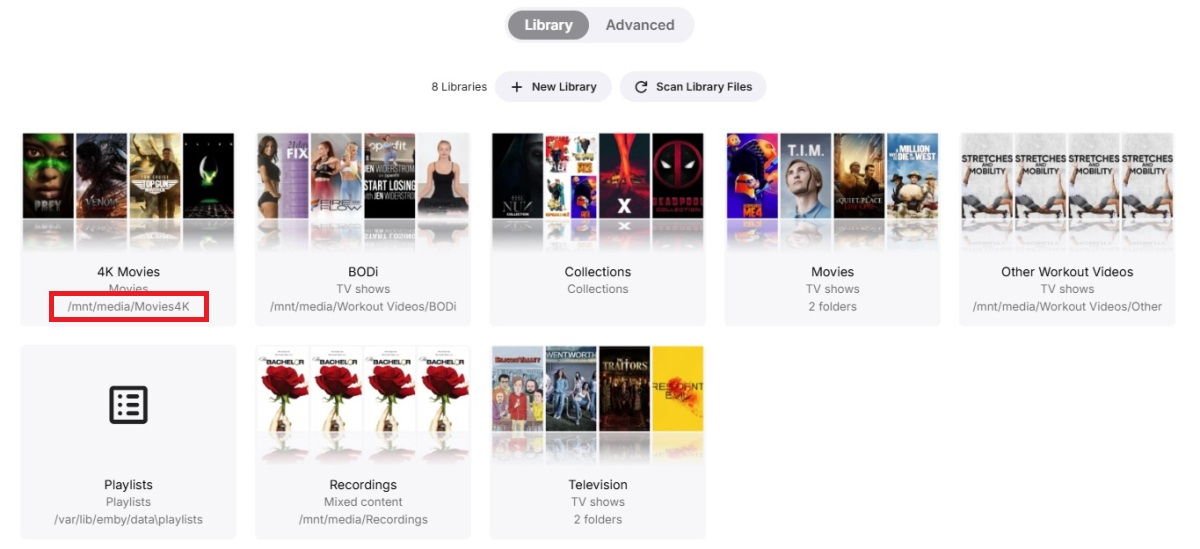This screenshot has height=549, width=1200.
Task: Open the BODi library thumbnail
Action: [363, 191]
